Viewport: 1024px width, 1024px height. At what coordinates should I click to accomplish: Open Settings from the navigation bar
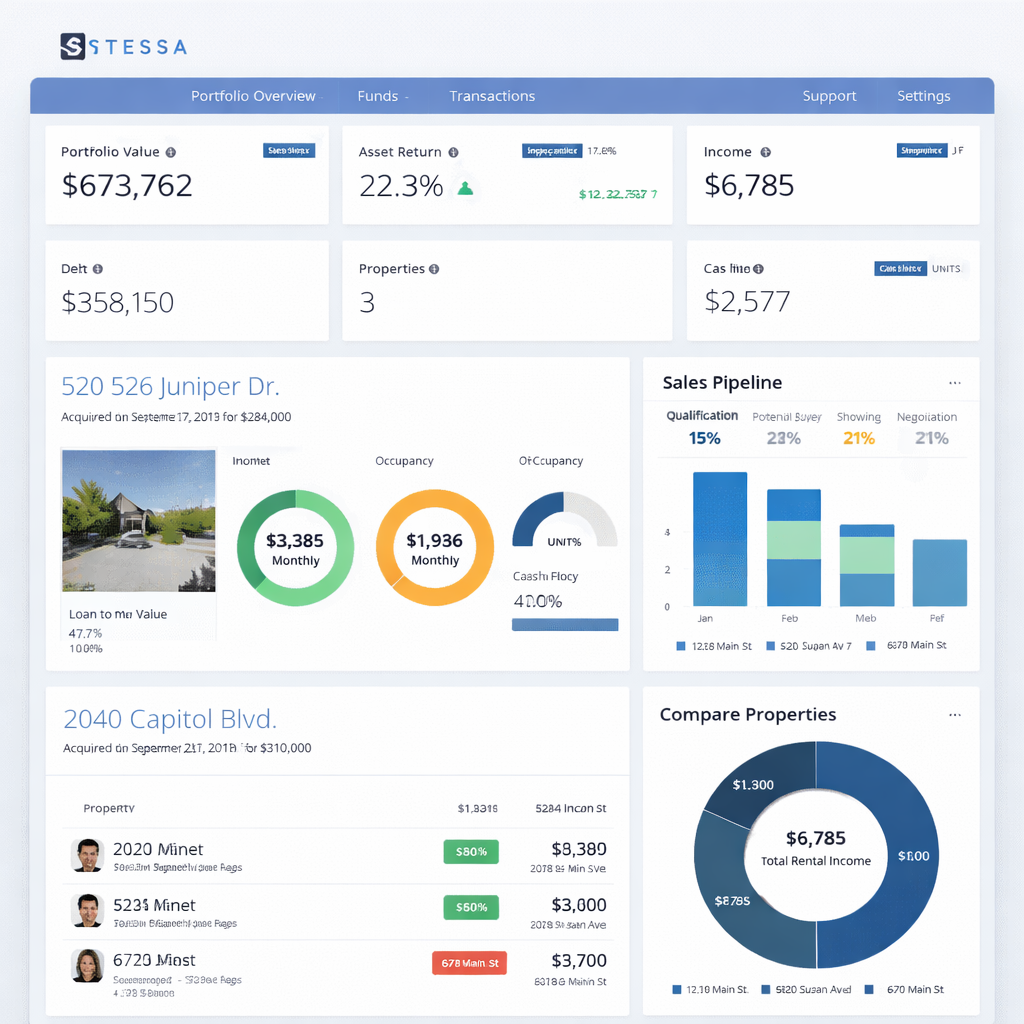(923, 96)
